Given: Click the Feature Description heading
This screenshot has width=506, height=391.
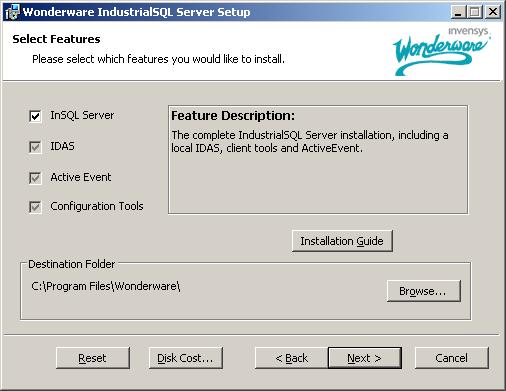Looking at the screenshot, I should click(233, 116).
